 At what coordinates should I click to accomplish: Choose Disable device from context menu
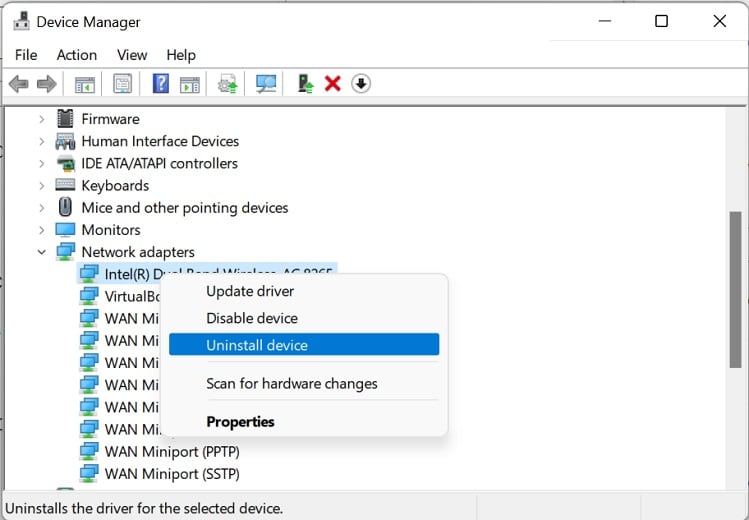[304, 318]
